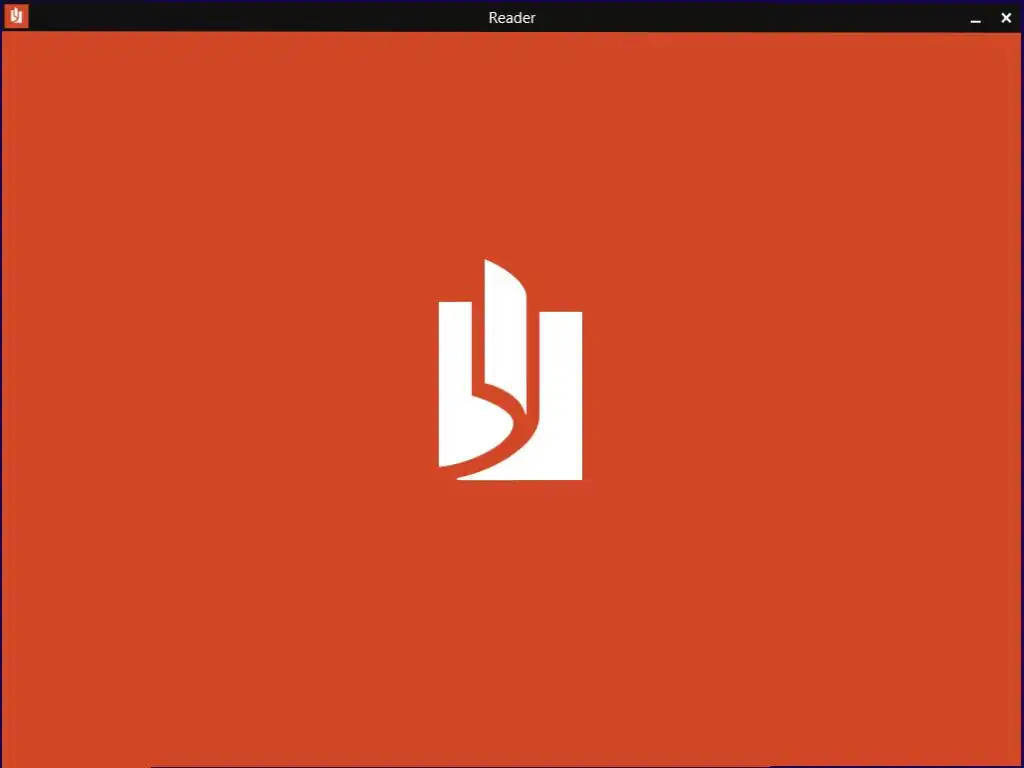Click the 'Reader' title text
Viewport: 1024px width, 768px height.
[x=512, y=18]
